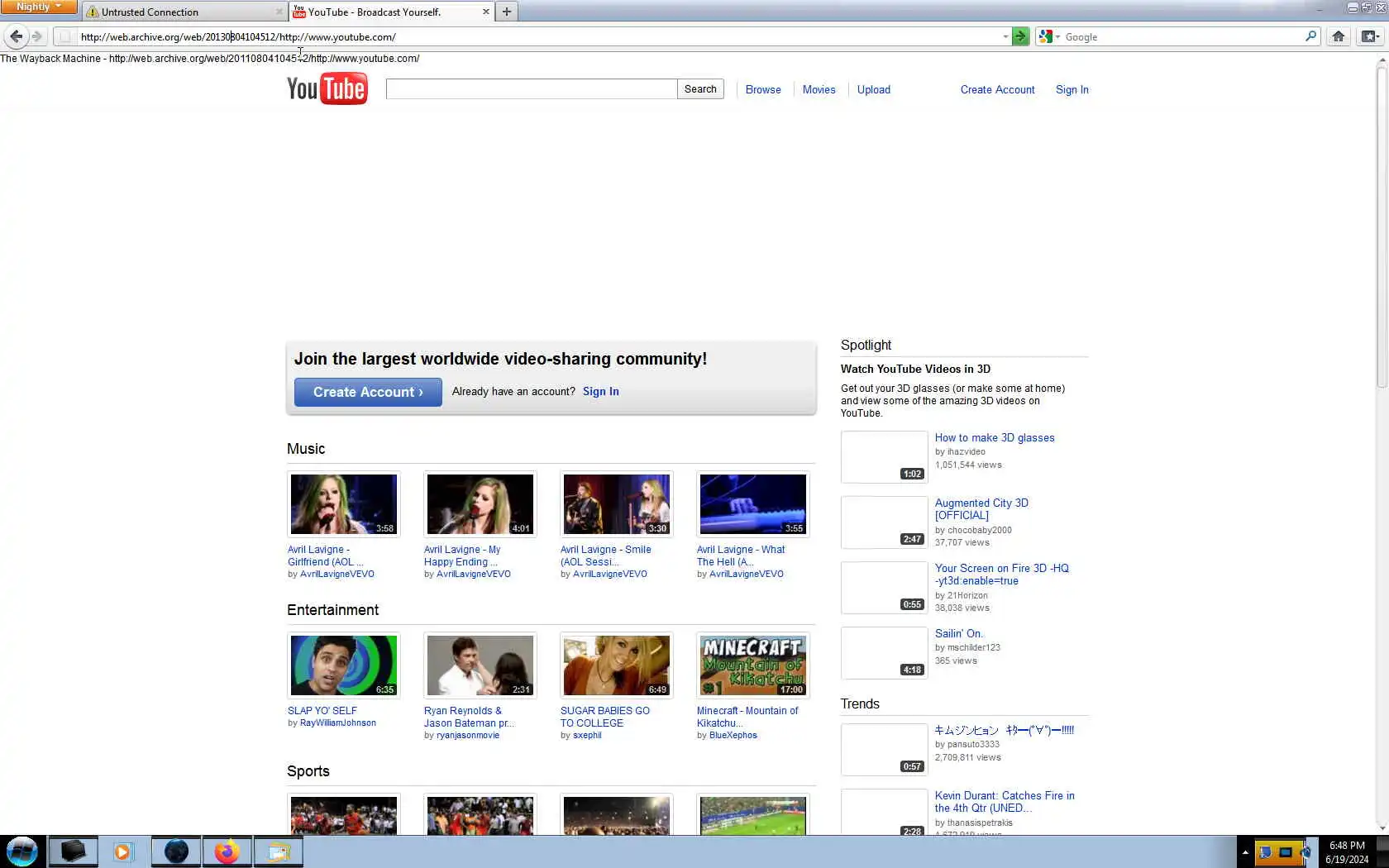Open the Minecraft Mountain of Kikatchu thumbnail
Viewport: 1389px width, 868px height.
coord(753,665)
